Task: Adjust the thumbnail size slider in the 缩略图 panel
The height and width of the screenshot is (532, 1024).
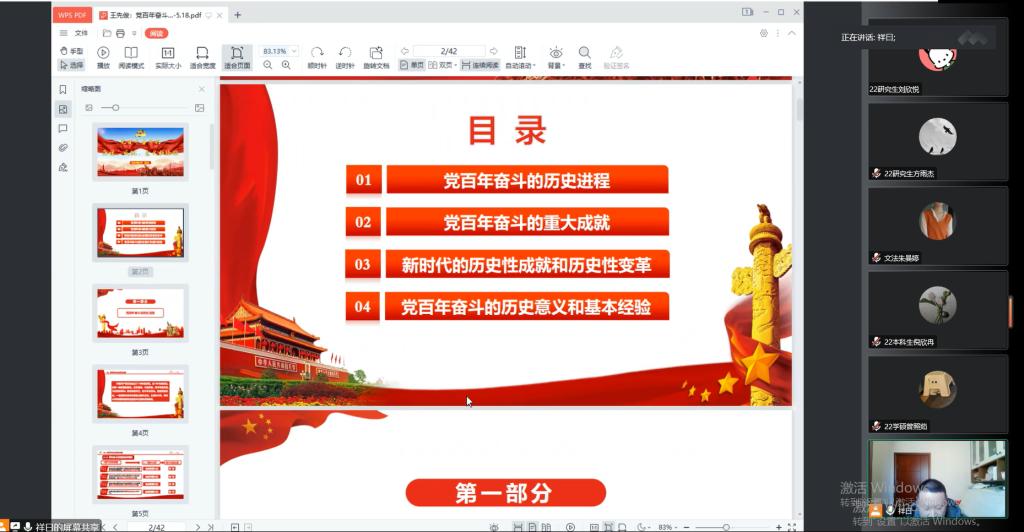Action: tap(116, 107)
